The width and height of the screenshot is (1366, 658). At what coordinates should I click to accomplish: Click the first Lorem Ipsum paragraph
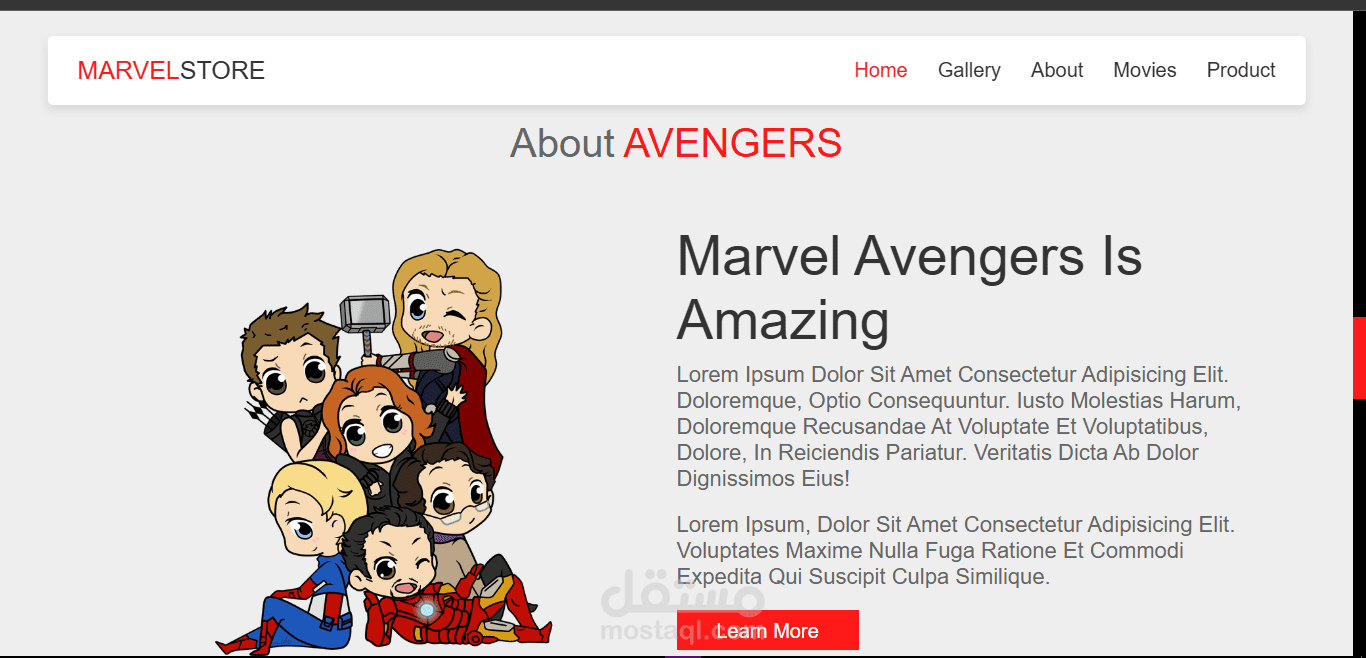(959, 427)
